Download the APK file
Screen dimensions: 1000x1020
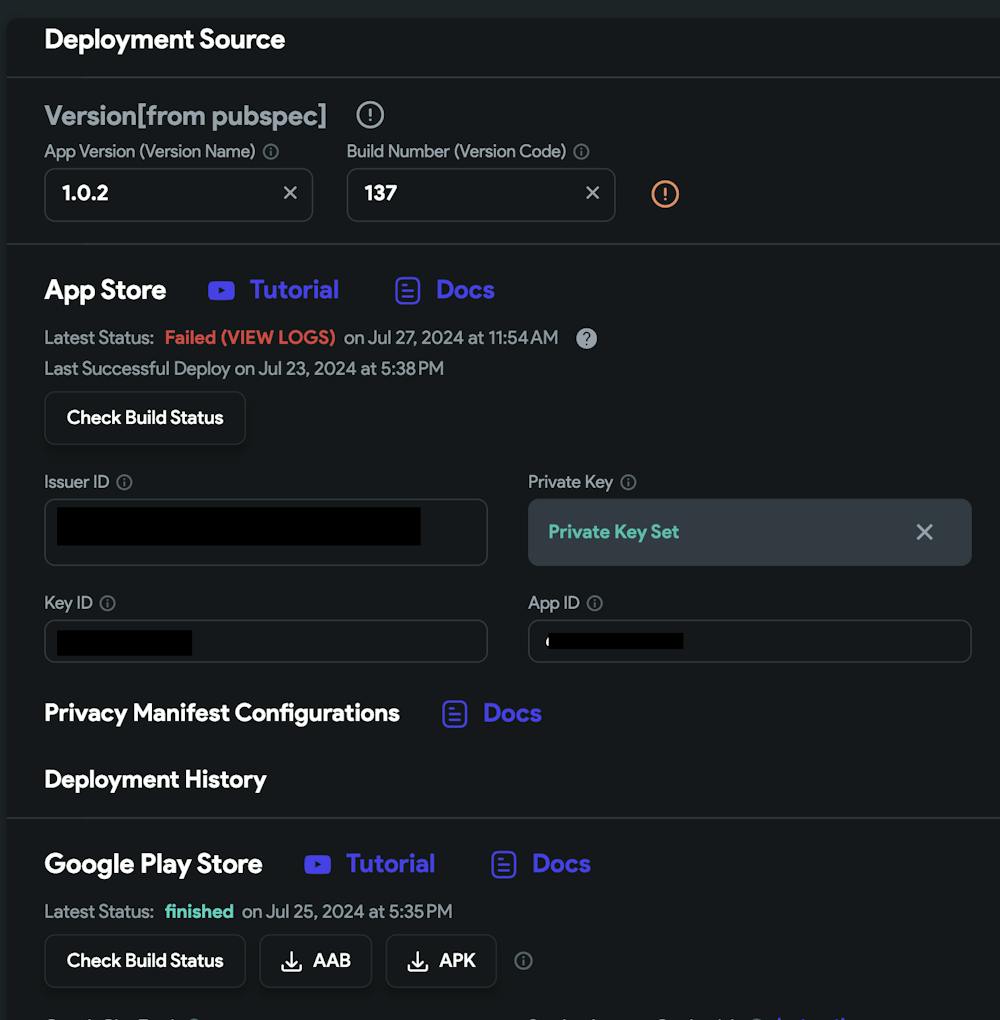pyautogui.click(x=441, y=961)
